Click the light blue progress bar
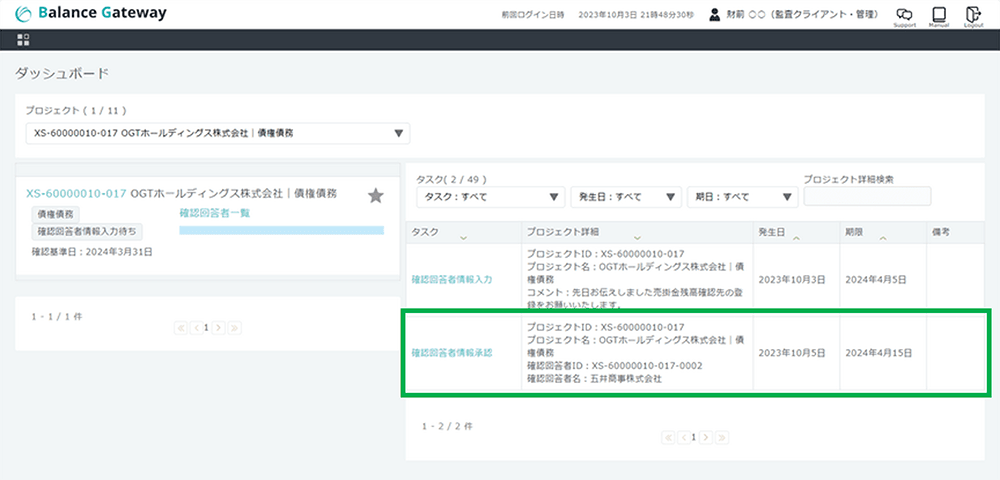 coord(281,230)
